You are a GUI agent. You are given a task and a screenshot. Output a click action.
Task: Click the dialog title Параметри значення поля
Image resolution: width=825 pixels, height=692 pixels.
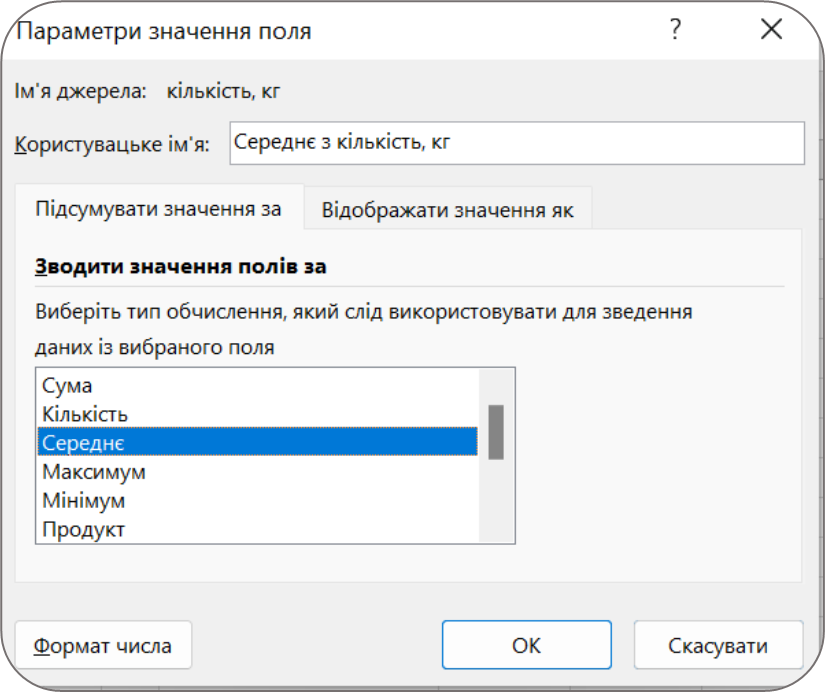coord(164,31)
